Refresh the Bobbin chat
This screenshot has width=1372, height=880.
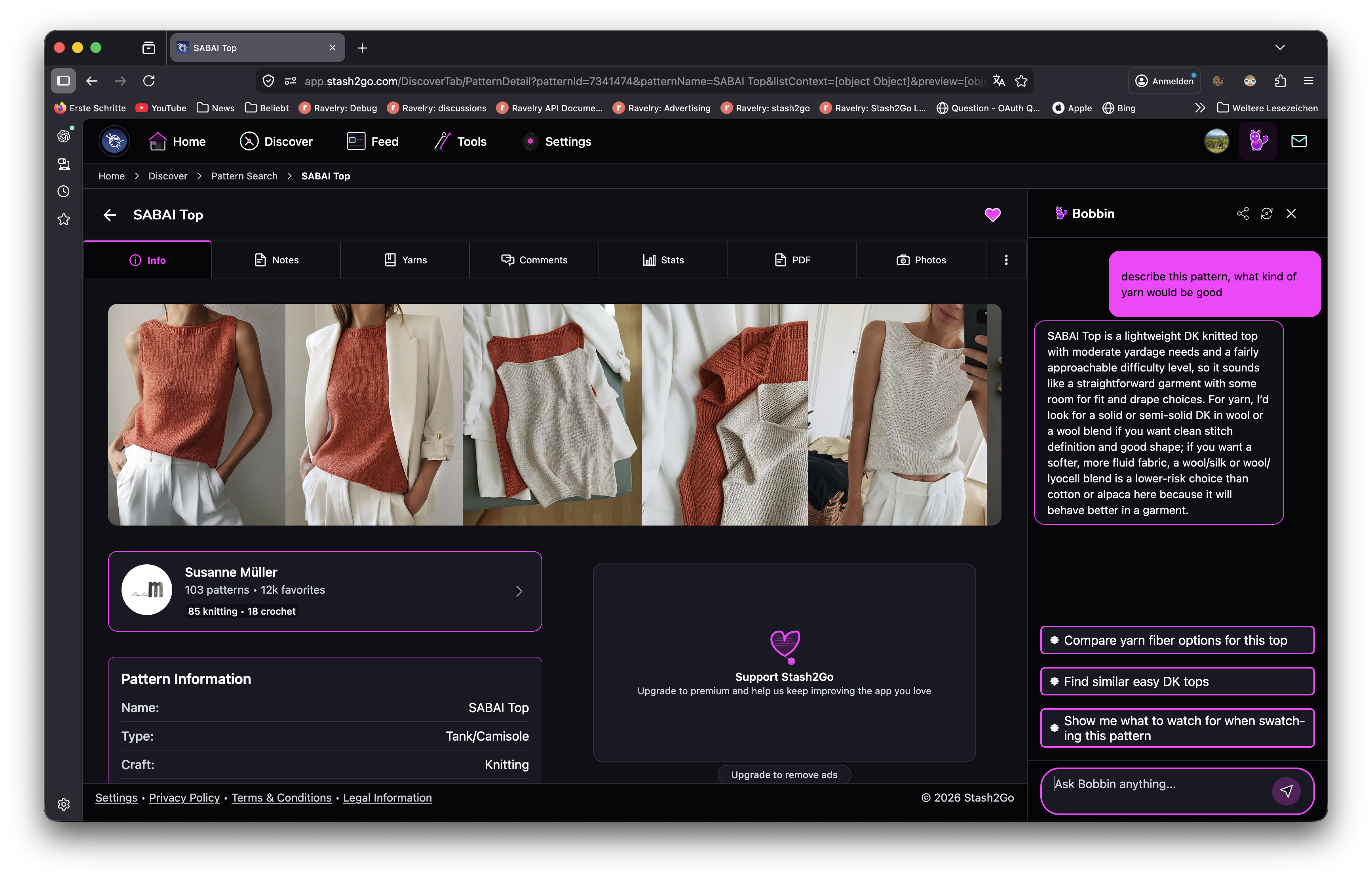pos(1266,214)
